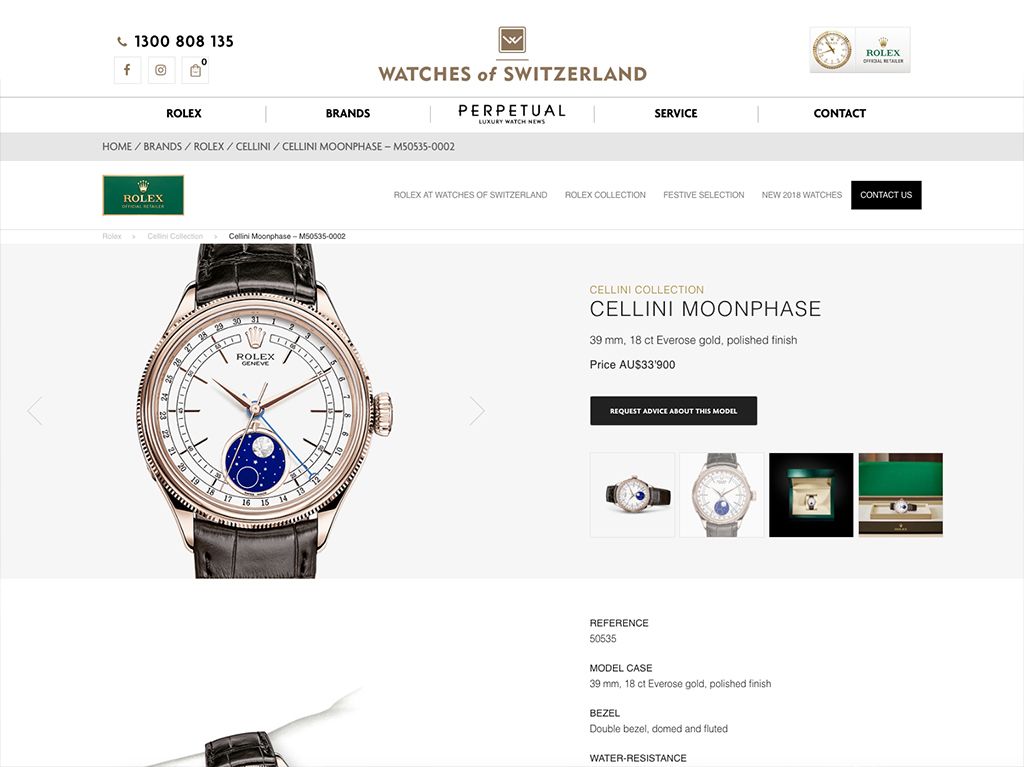The image size is (1024, 767).
Task: Request advice about this model
Action: 673,411
